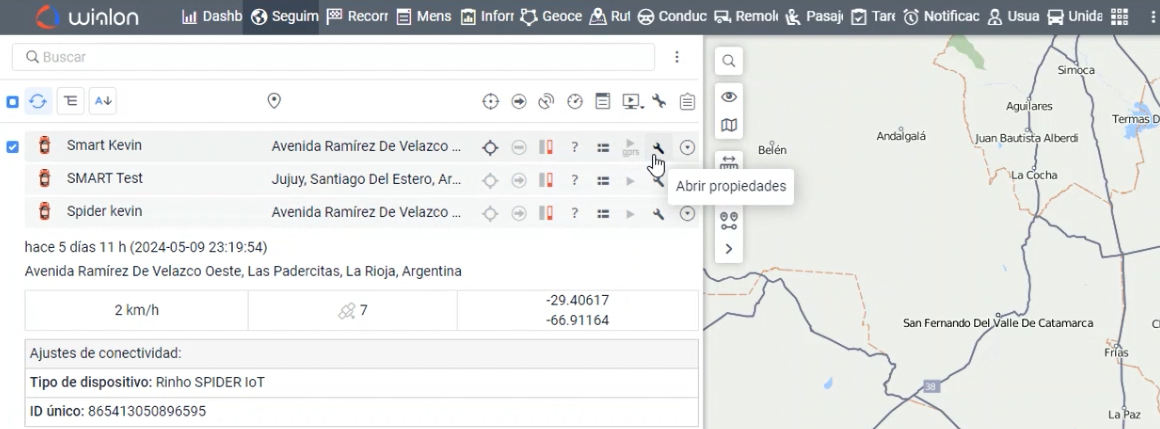Open the Geocercas tab
This screenshot has width=1160, height=429.
pyautogui.click(x=550, y=16)
